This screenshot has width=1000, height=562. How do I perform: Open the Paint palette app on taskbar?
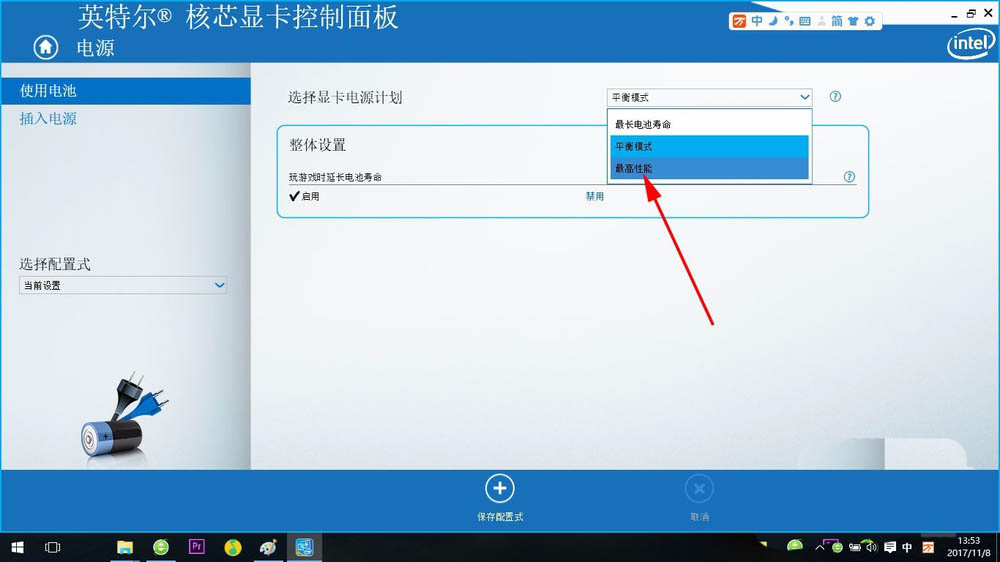tap(268, 547)
